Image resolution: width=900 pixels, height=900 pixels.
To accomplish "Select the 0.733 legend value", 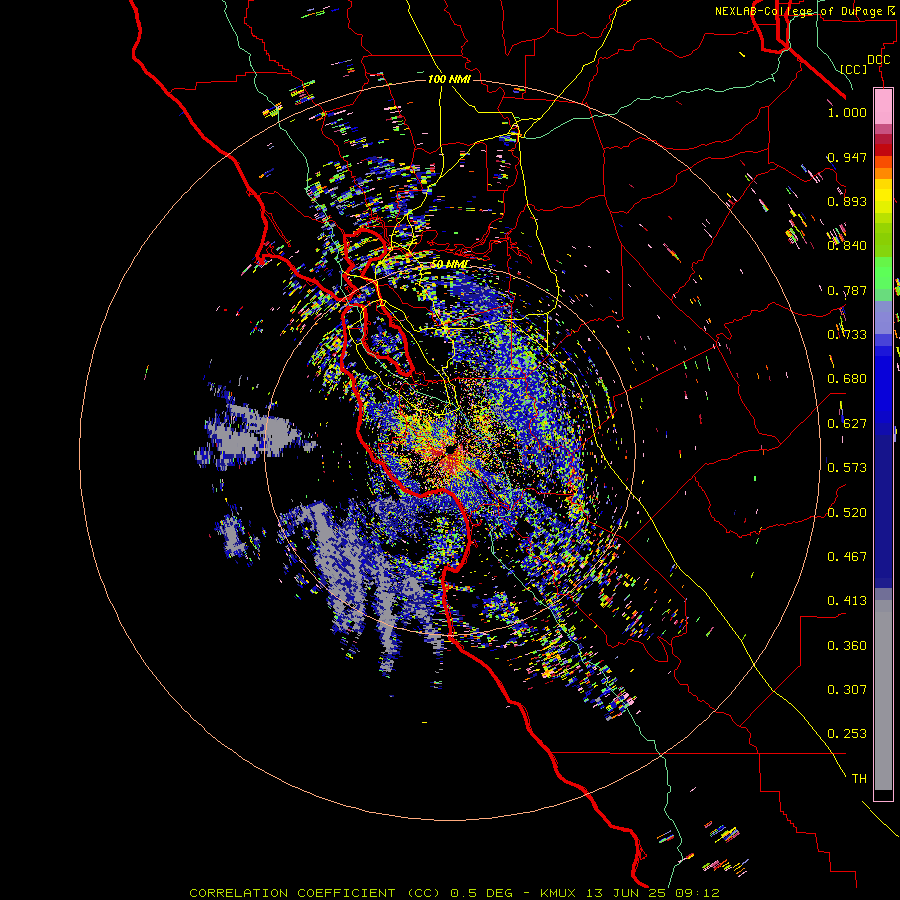I will pyautogui.click(x=847, y=335).
